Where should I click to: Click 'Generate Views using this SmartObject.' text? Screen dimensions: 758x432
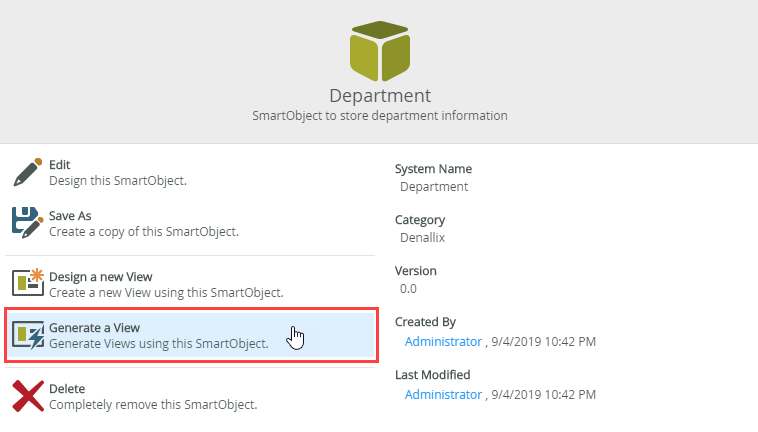click(158, 344)
